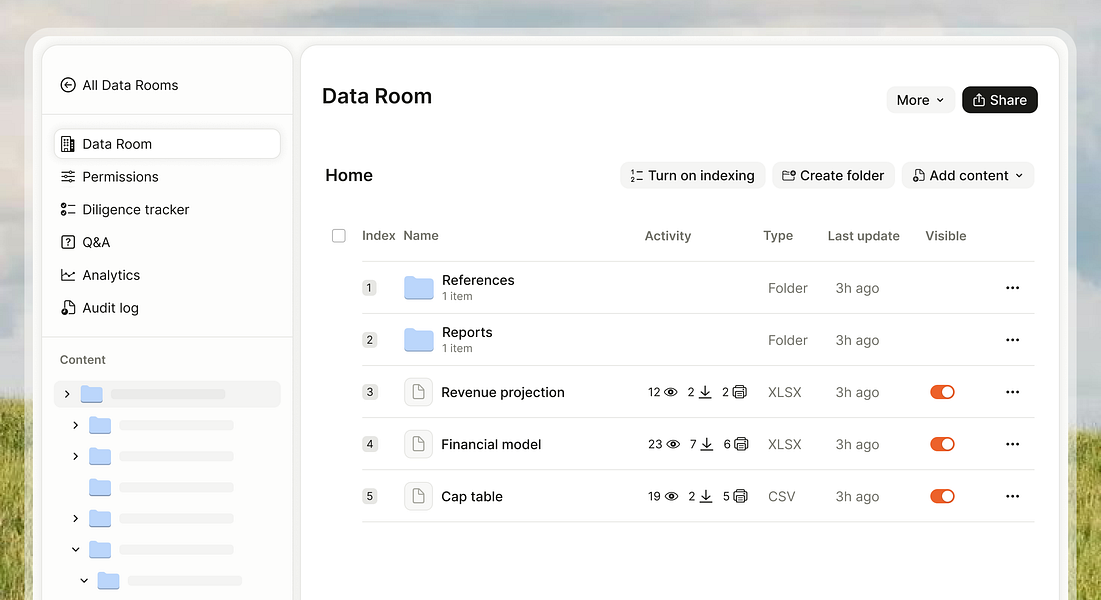This screenshot has width=1101, height=600.
Task: Open the More dropdown
Action: tap(921, 100)
